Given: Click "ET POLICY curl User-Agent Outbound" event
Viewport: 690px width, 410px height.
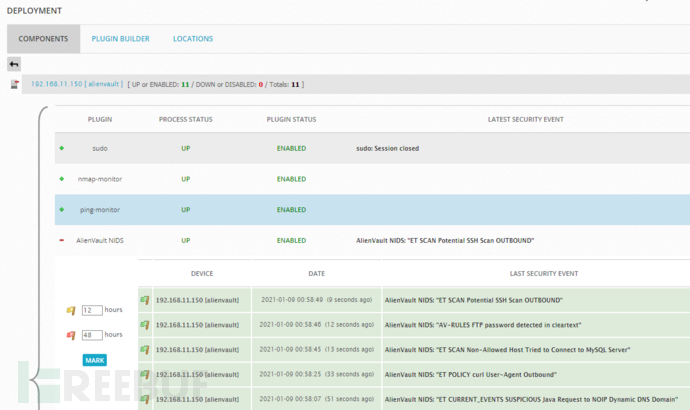Looking at the screenshot, I should click(470, 375).
